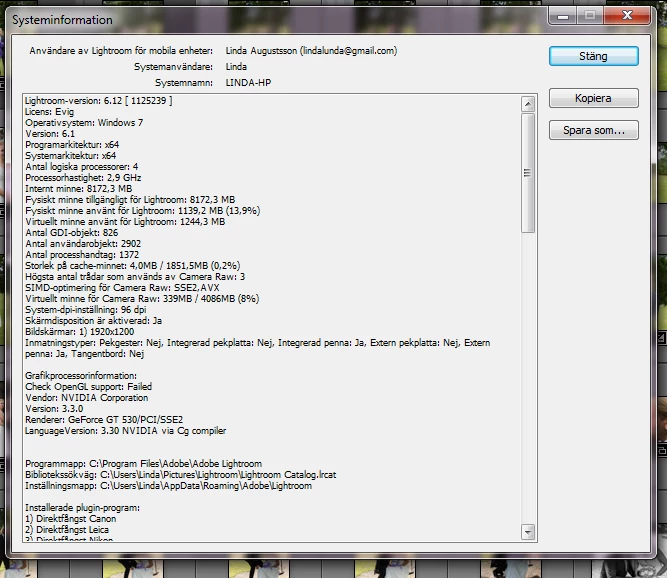The height and width of the screenshot is (578, 667).
Task: Click the Programmapp path line
Action: pos(144,464)
